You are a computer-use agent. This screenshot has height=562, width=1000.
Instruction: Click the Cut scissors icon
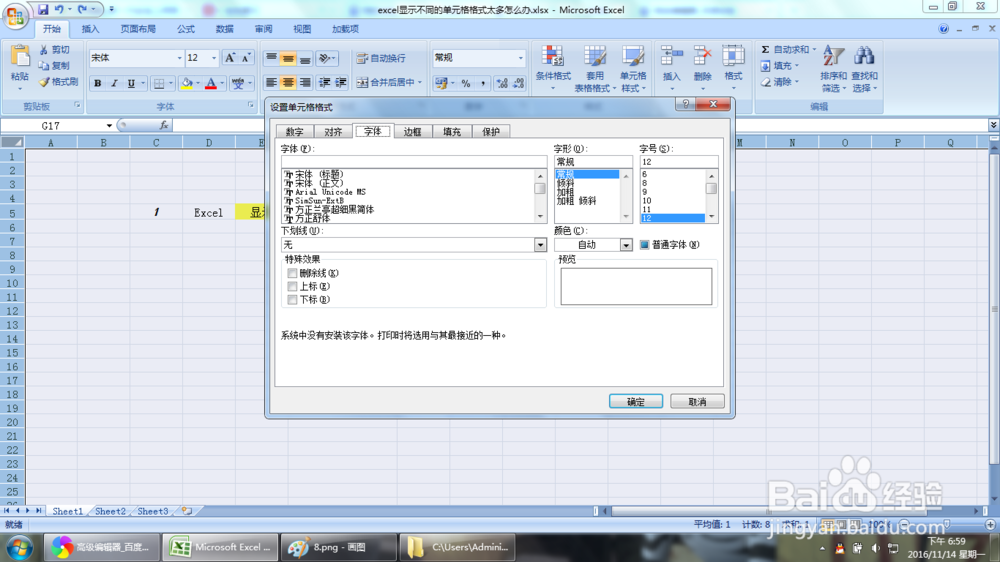coord(43,50)
